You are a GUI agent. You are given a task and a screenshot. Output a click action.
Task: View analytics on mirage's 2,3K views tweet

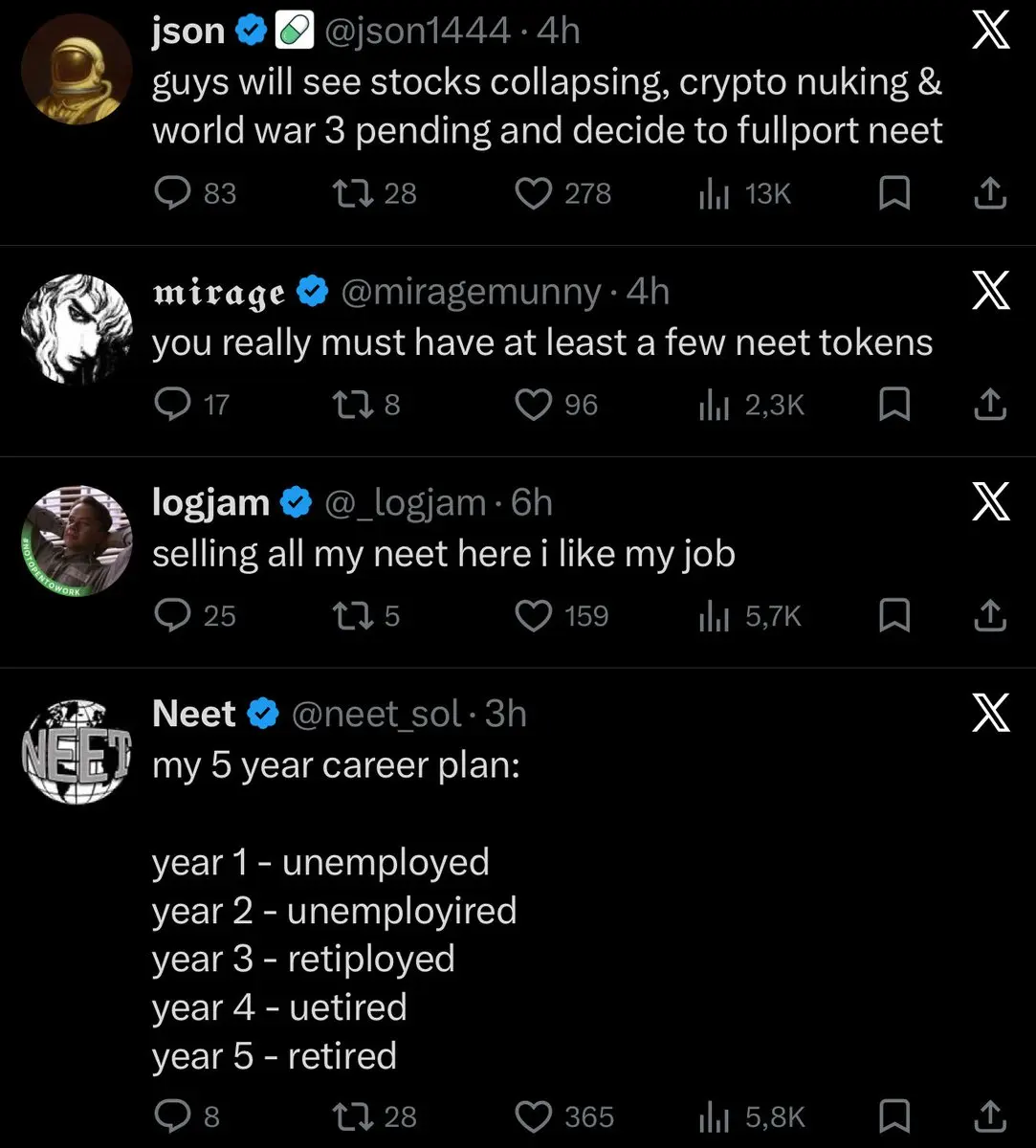pyautogui.click(x=715, y=406)
